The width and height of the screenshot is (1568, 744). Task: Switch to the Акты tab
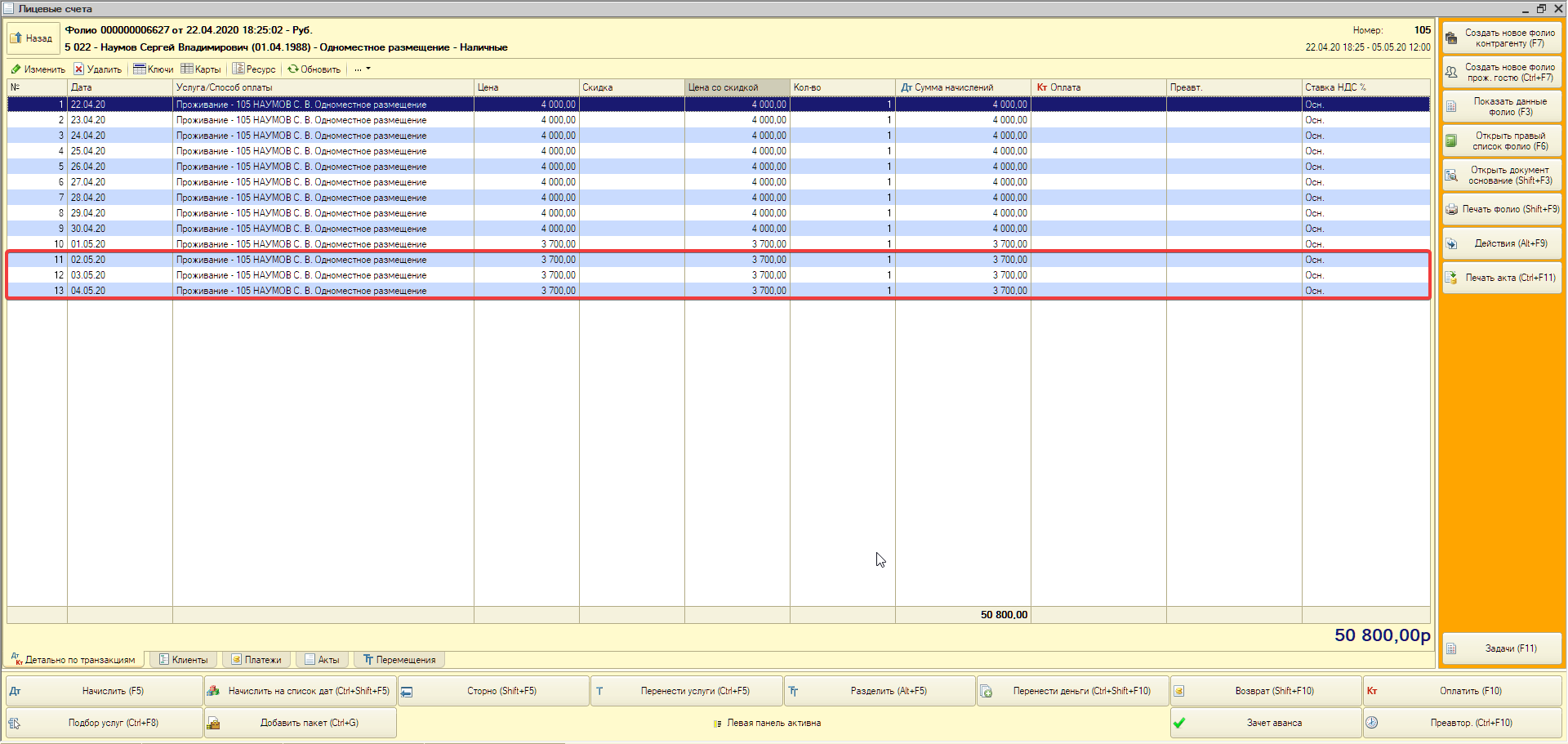coord(323,660)
